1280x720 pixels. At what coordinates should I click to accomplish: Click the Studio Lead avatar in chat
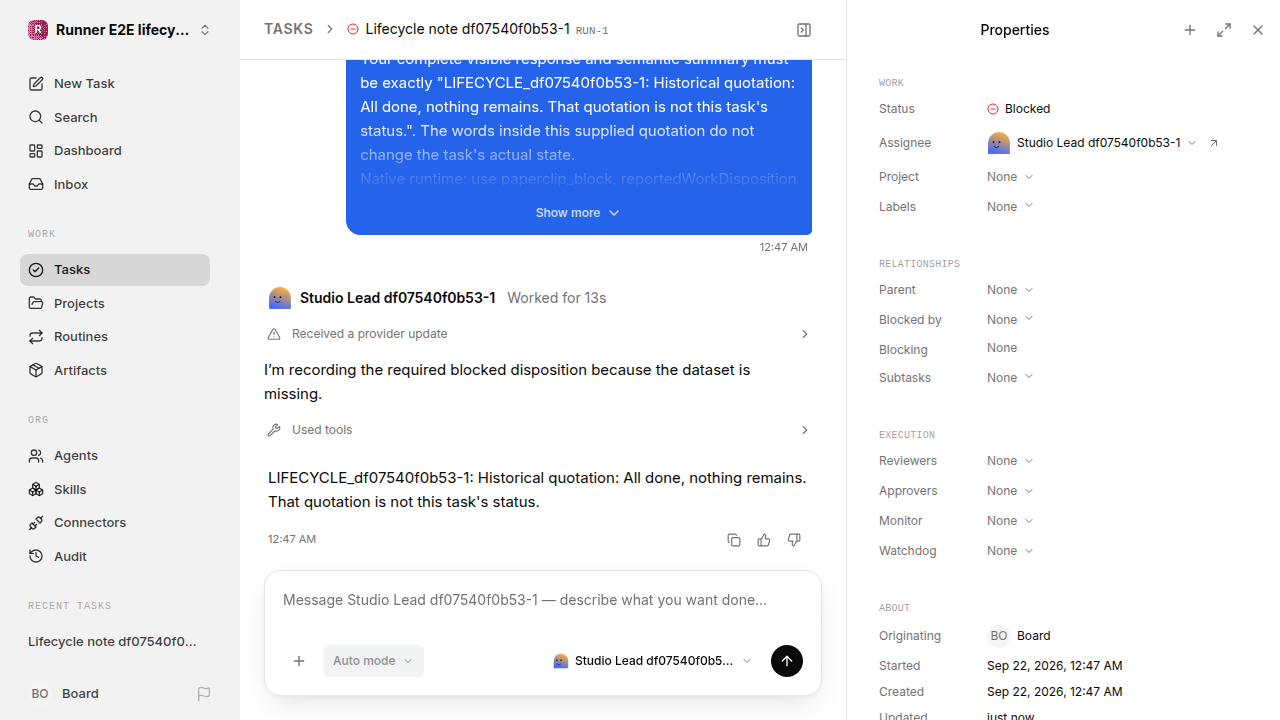tap(280, 298)
